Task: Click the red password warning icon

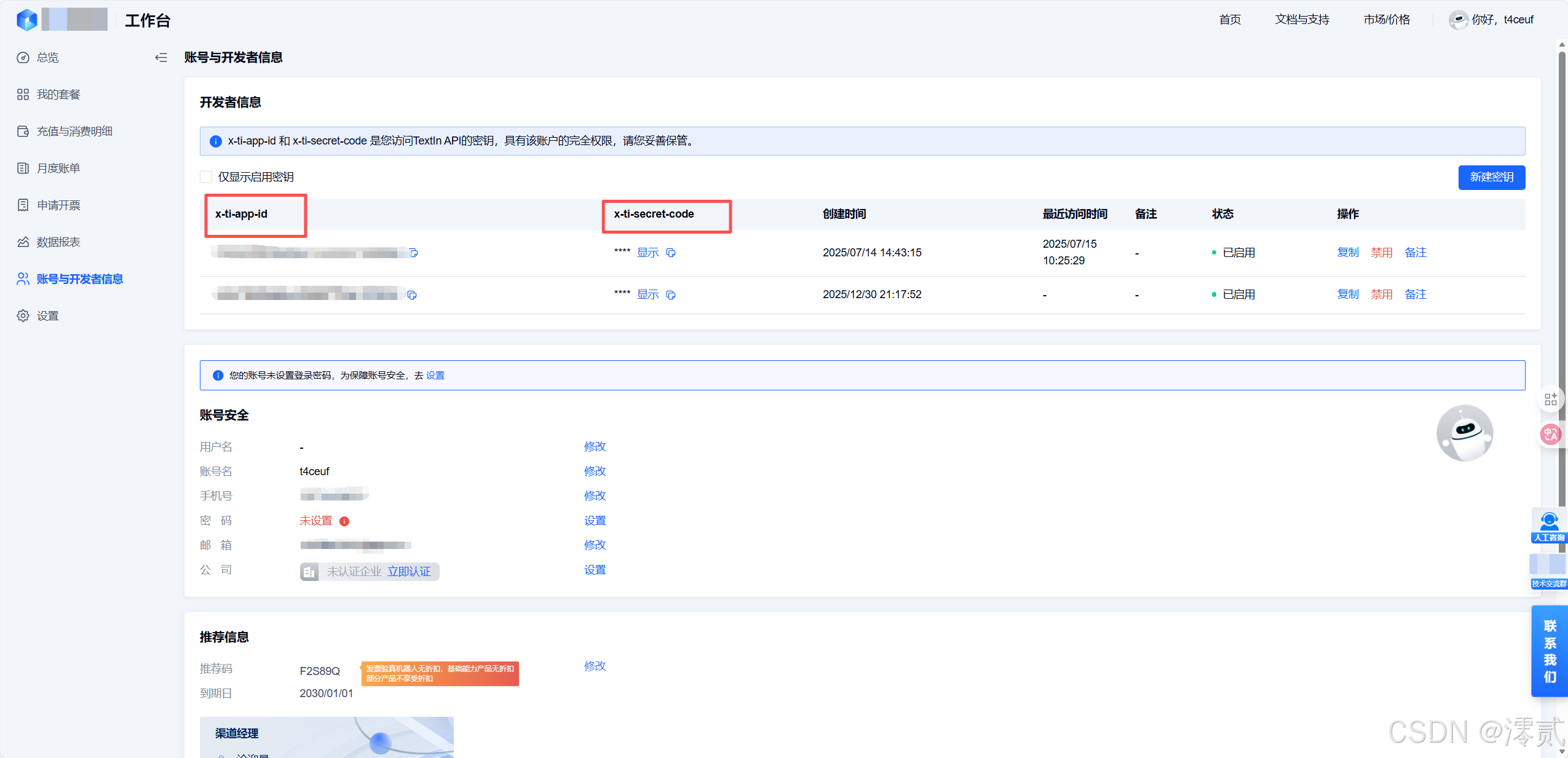Action: pos(344,521)
